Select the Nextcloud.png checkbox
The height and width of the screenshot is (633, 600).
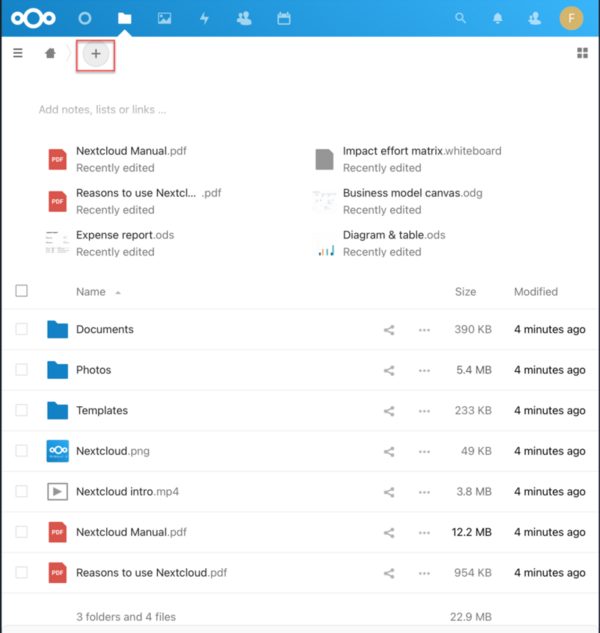[x=21, y=451]
